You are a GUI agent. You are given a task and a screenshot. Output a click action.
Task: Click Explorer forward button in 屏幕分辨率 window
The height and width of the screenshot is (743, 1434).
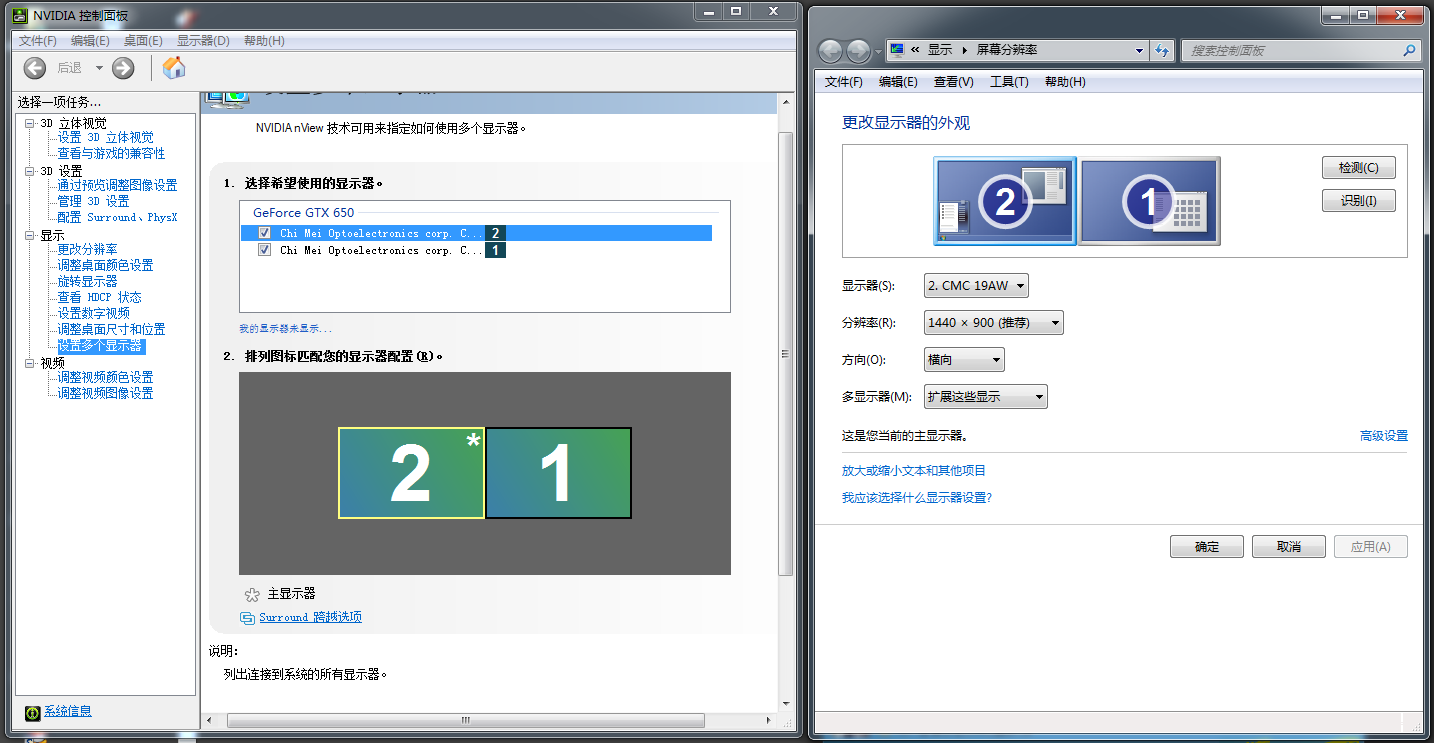pyautogui.click(x=858, y=51)
